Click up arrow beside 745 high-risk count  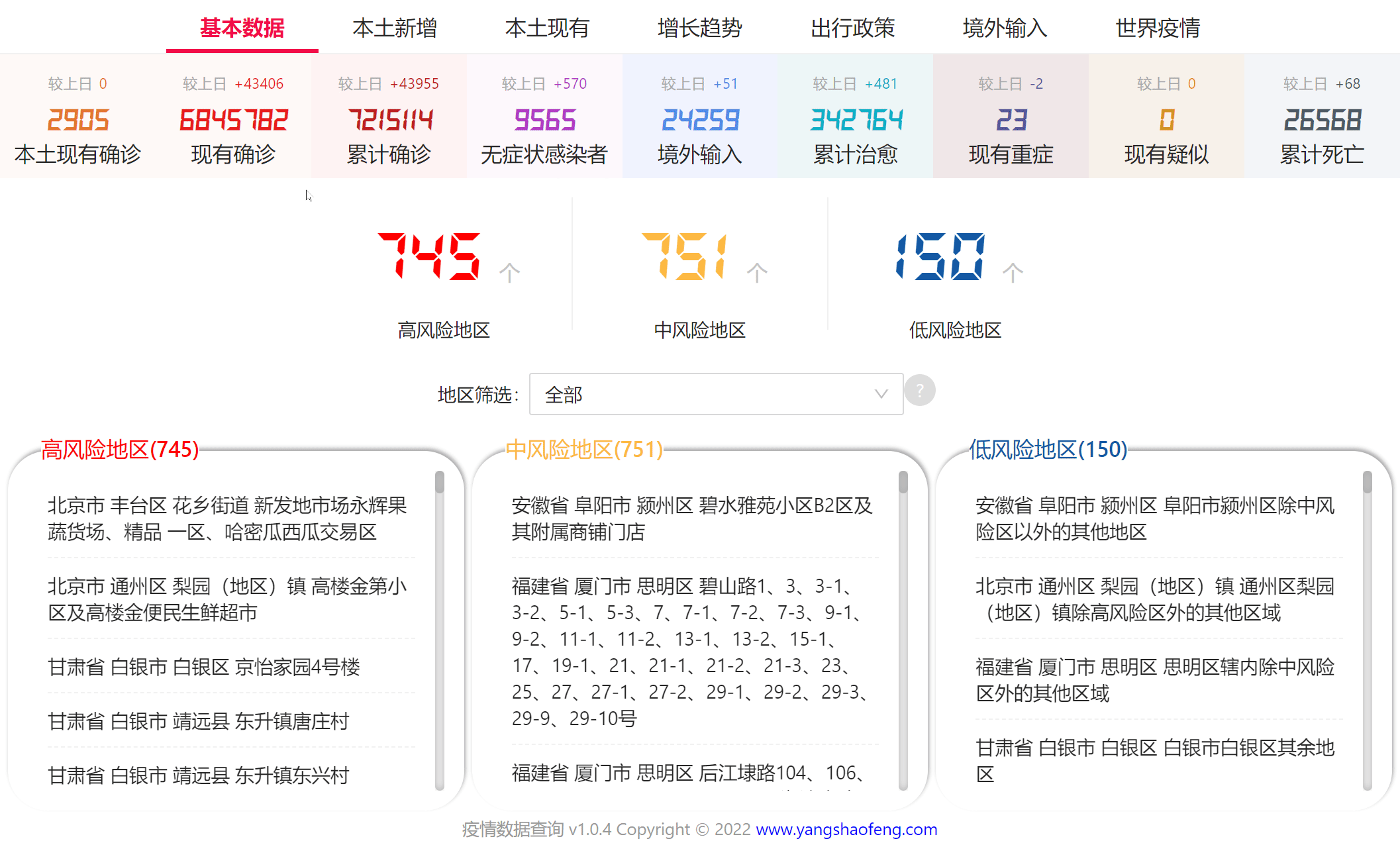(509, 272)
